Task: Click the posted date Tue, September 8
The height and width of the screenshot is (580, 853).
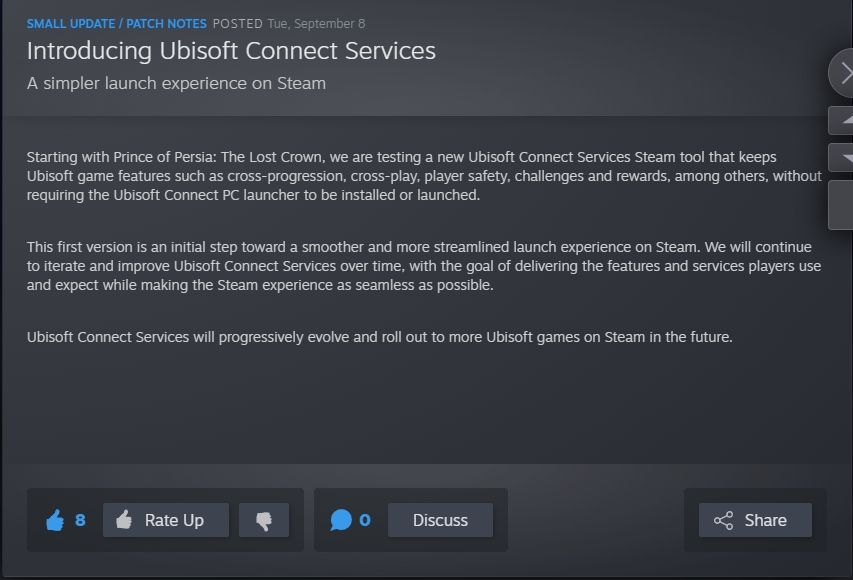Action: [316, 24]
